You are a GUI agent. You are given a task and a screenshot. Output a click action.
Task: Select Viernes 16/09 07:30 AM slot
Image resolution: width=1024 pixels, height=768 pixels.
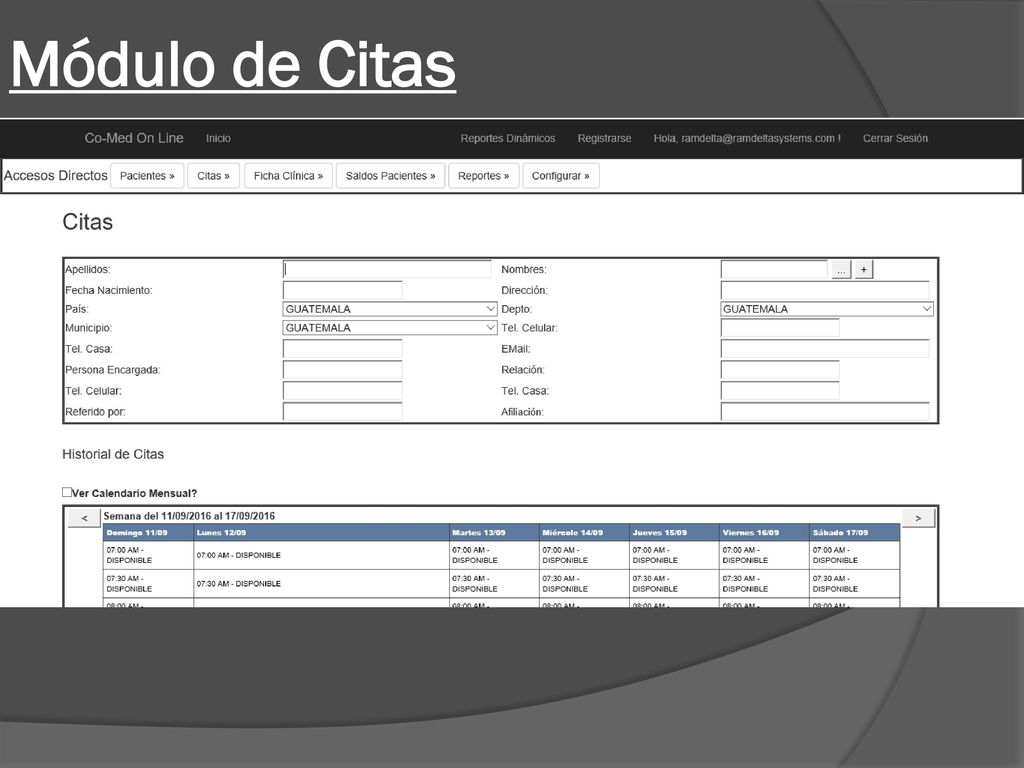pyautogui.click(x=765, y=584)
